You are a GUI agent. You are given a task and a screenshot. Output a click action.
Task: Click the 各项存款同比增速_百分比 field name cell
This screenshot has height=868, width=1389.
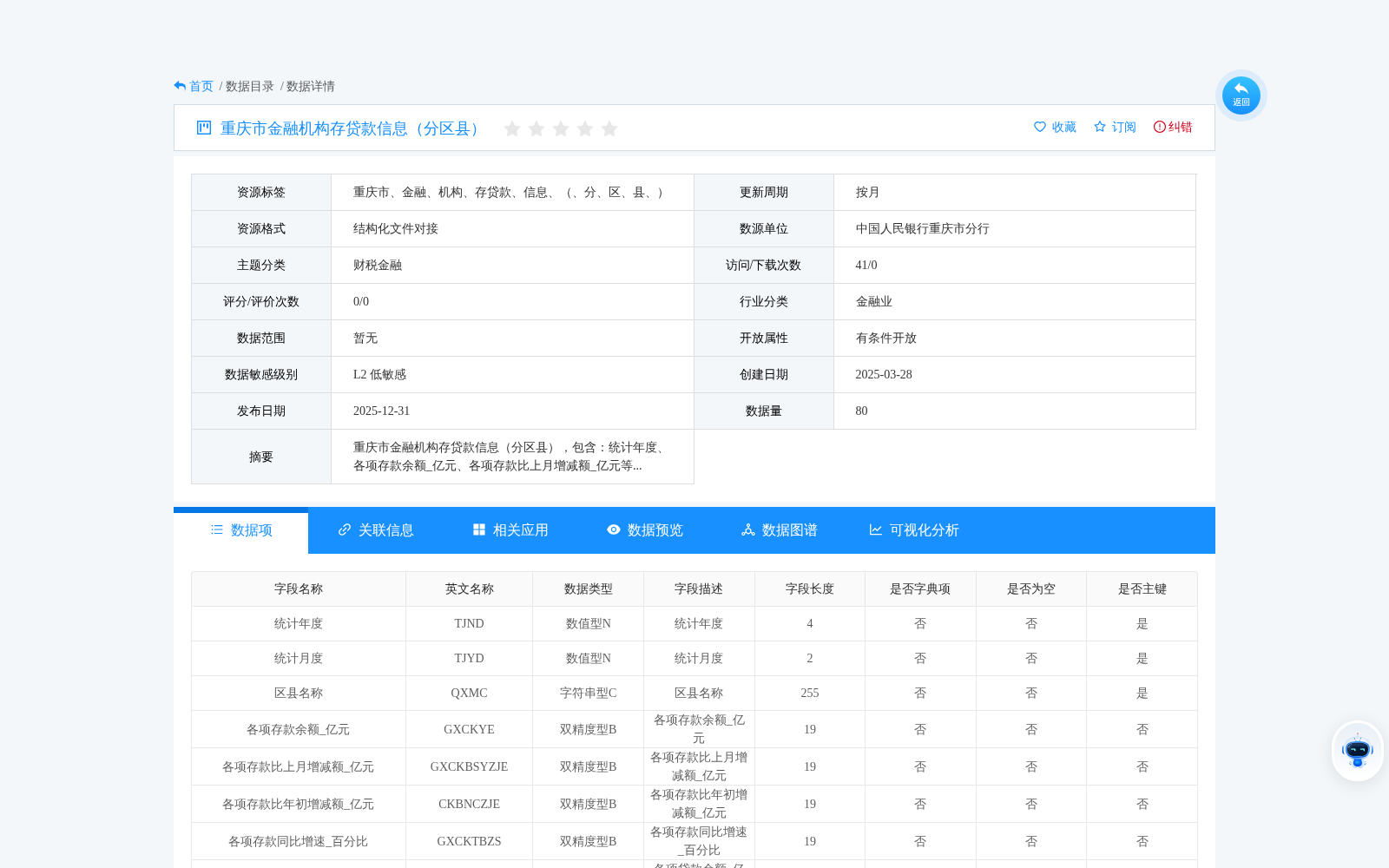(299, 842)
